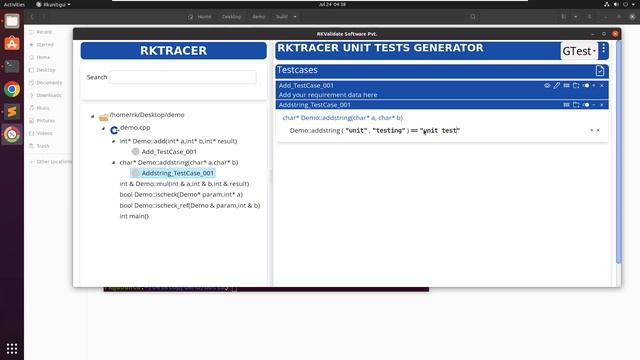Open Ubuntu Software from the dock
640x360 pixels.
(12, 43)
